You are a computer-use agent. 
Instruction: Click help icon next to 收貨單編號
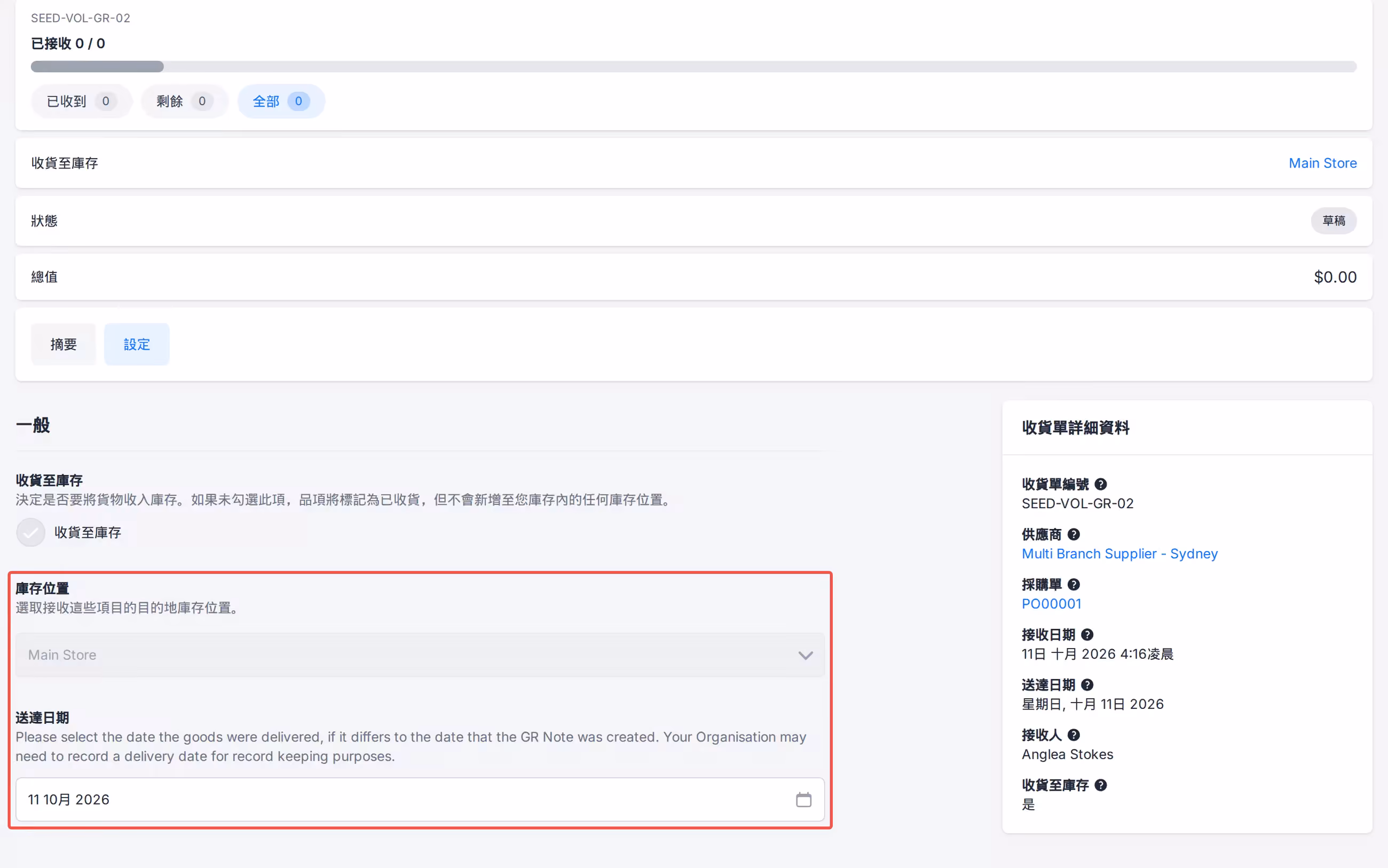click(x=1100, y=484)
